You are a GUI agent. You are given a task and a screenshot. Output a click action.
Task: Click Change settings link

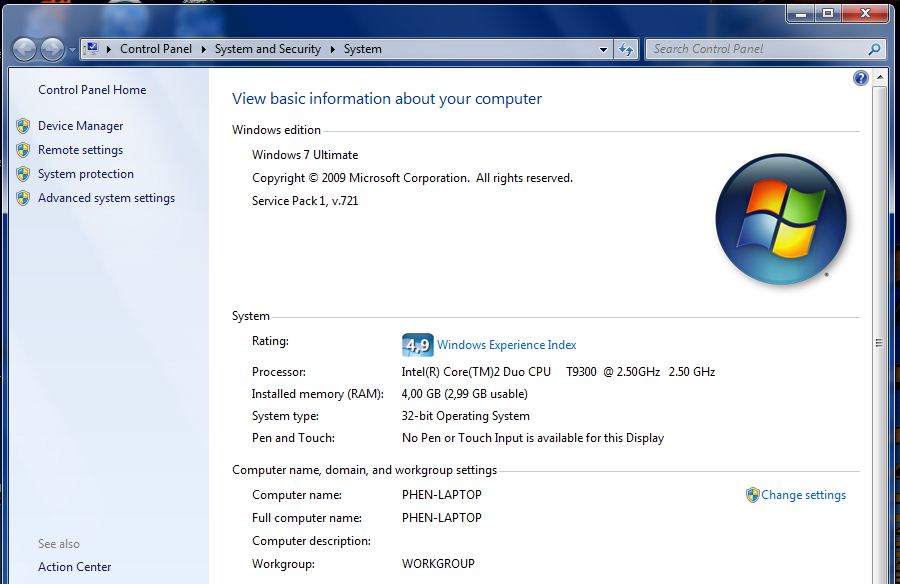coord(803,495)
